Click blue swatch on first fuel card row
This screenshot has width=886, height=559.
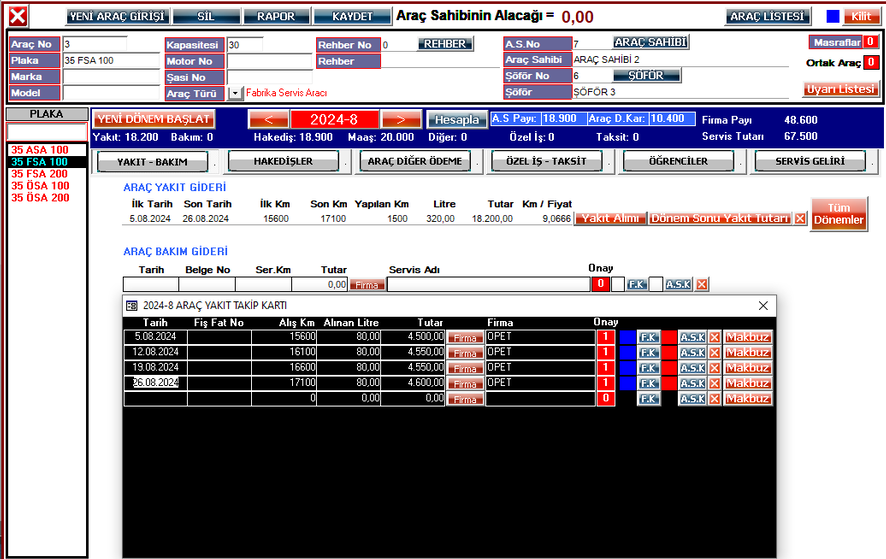point(627,338)
